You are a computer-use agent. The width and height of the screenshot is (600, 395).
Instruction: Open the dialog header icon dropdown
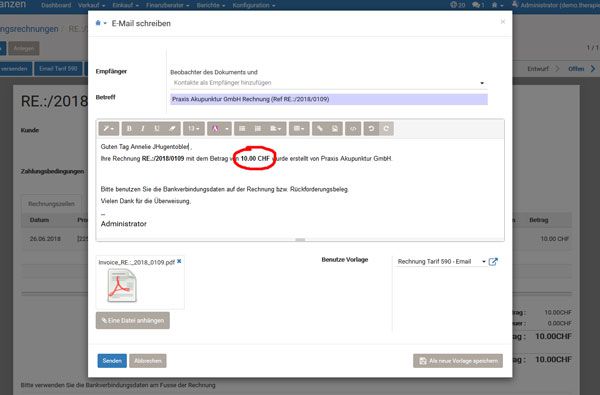point(101,23)
